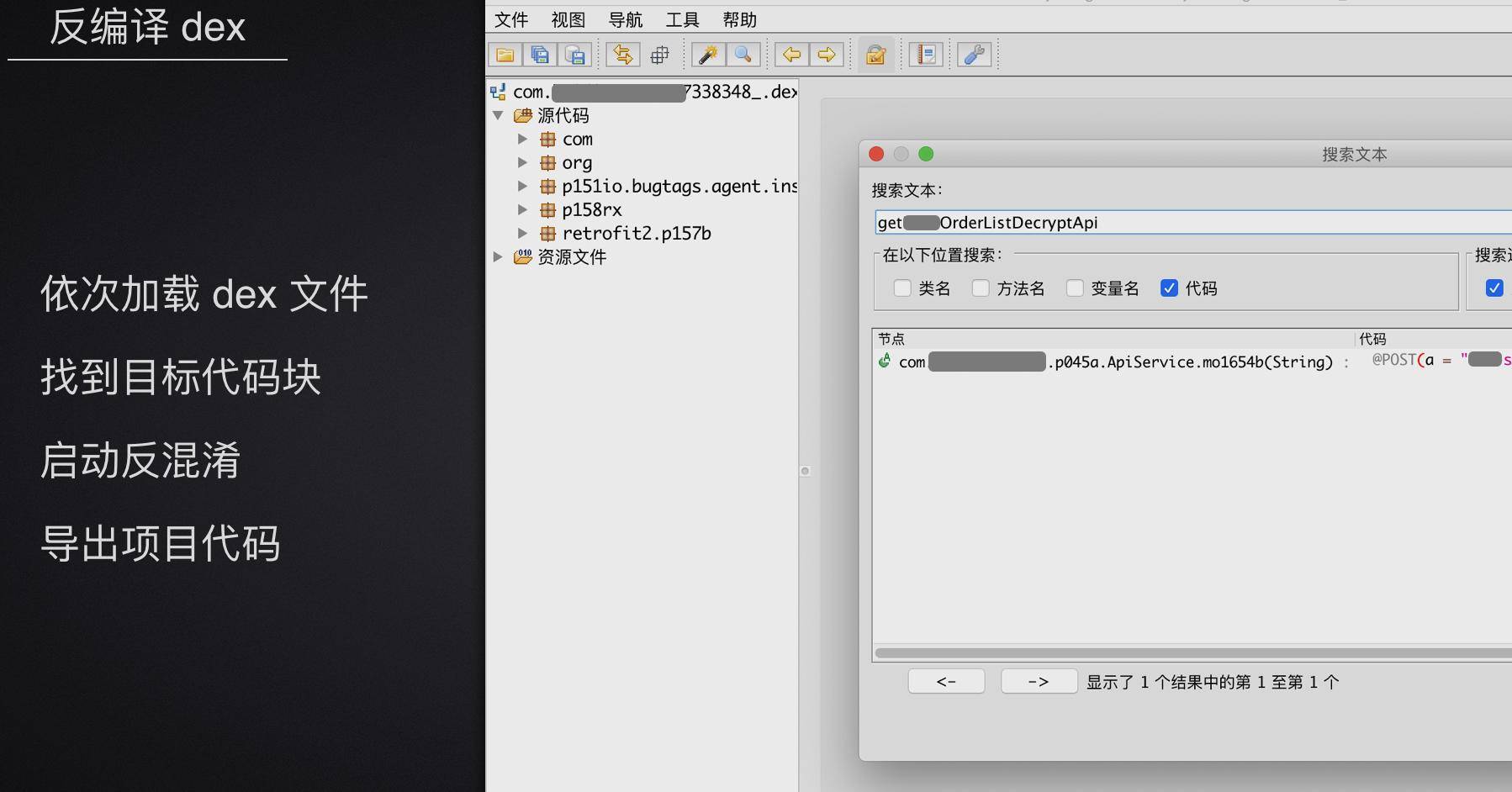Enable the 类名 checkbox

[902, 288]
